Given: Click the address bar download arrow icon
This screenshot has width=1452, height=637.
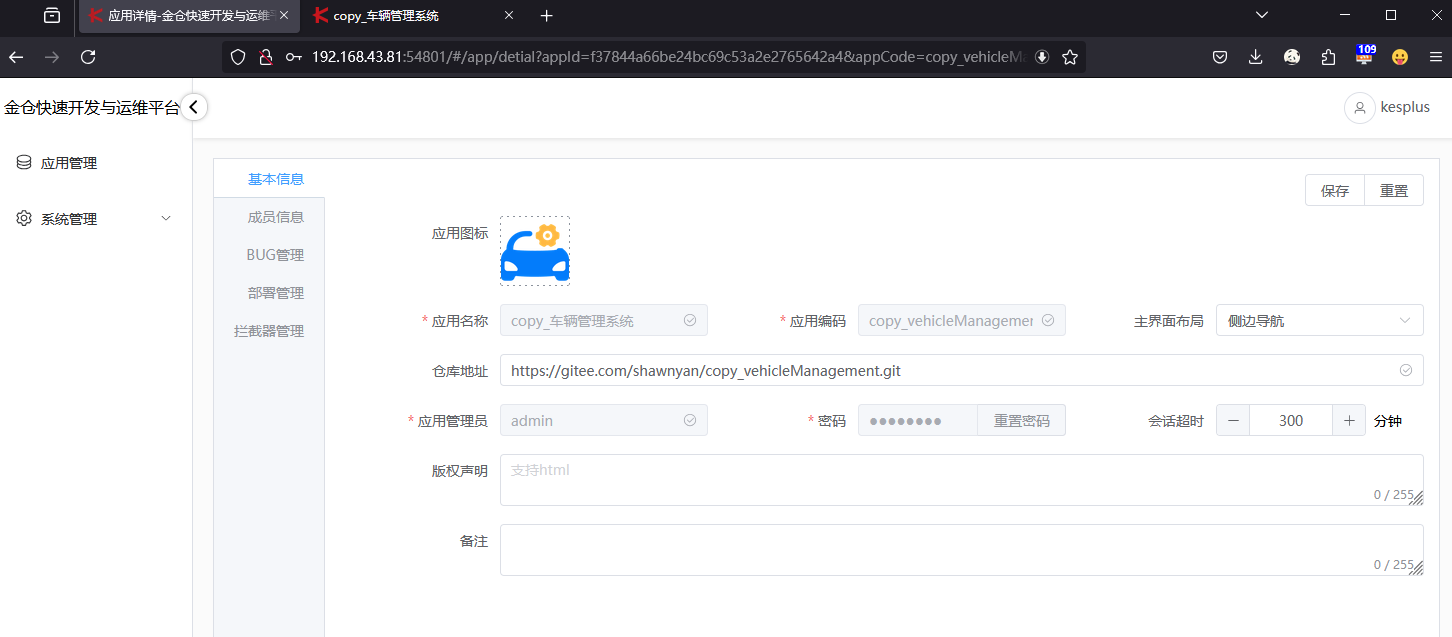Looking at the screenshot, I should click(1042, 57).
